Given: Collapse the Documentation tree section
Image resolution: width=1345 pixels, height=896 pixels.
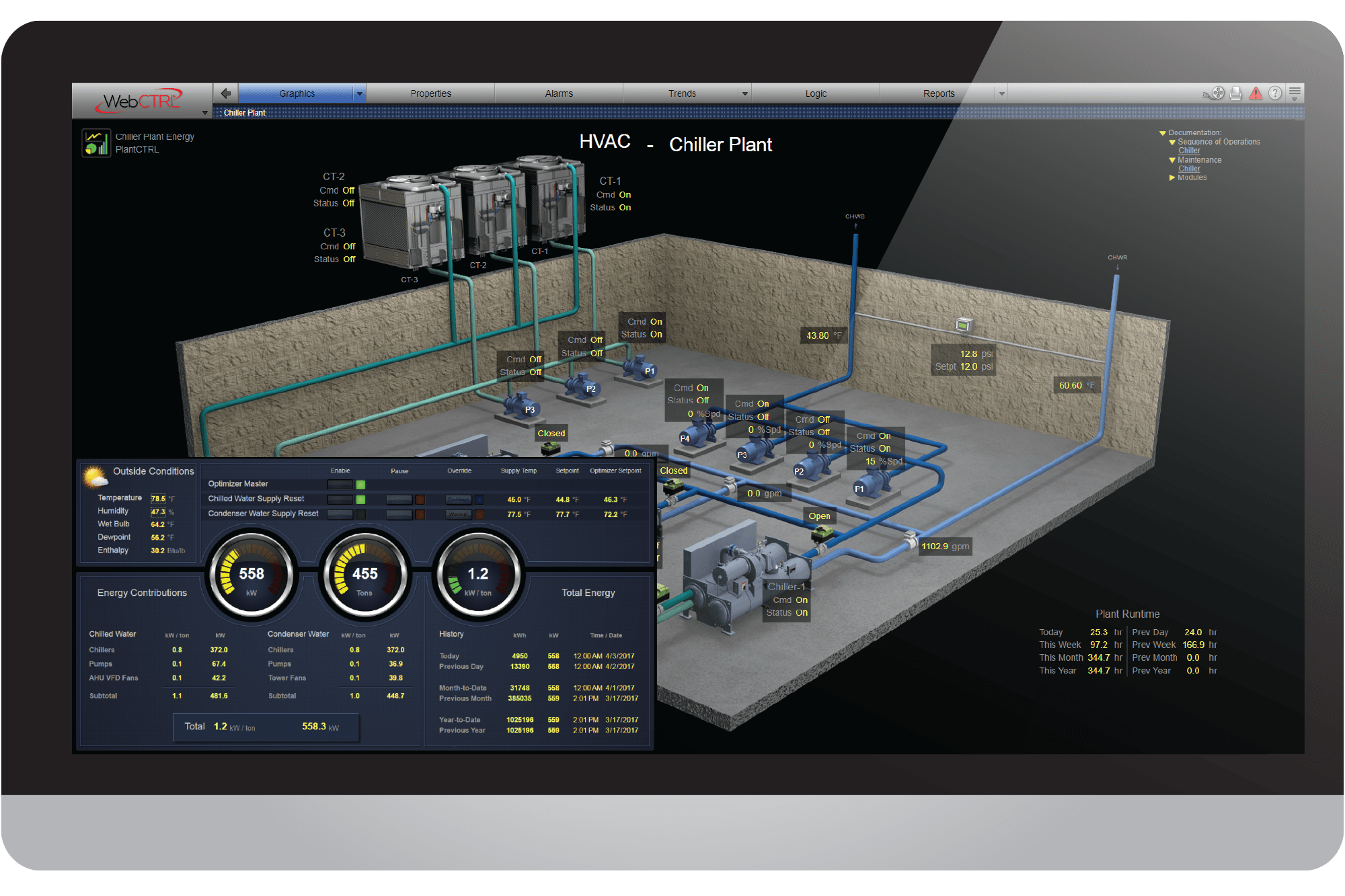Looking at the screenshot, I should 1163,133.
